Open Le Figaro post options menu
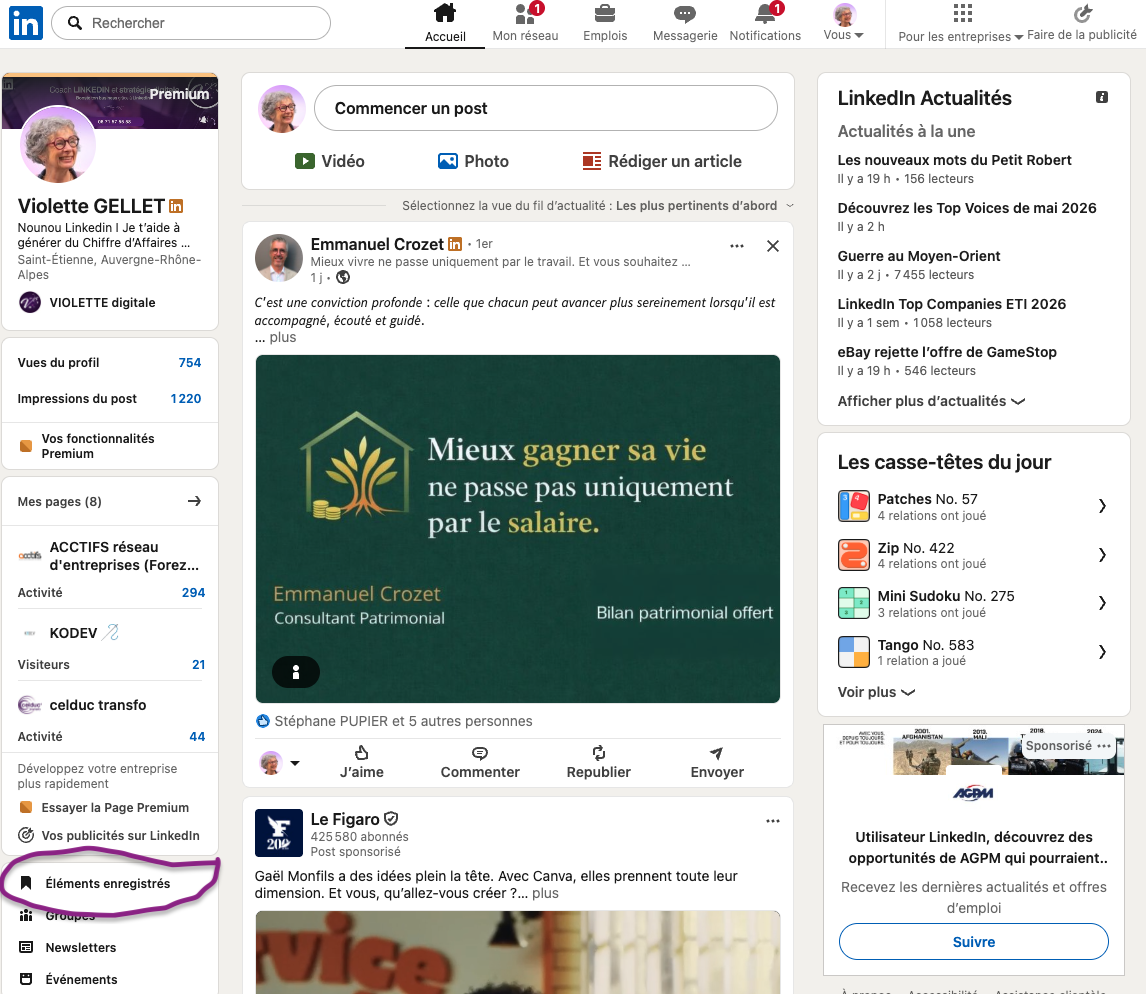The image size is (1146, 994). point(773,822)
